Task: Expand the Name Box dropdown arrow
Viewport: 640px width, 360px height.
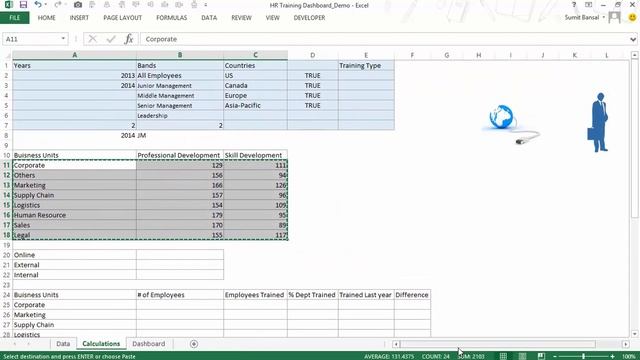Action: pos(63,39)
